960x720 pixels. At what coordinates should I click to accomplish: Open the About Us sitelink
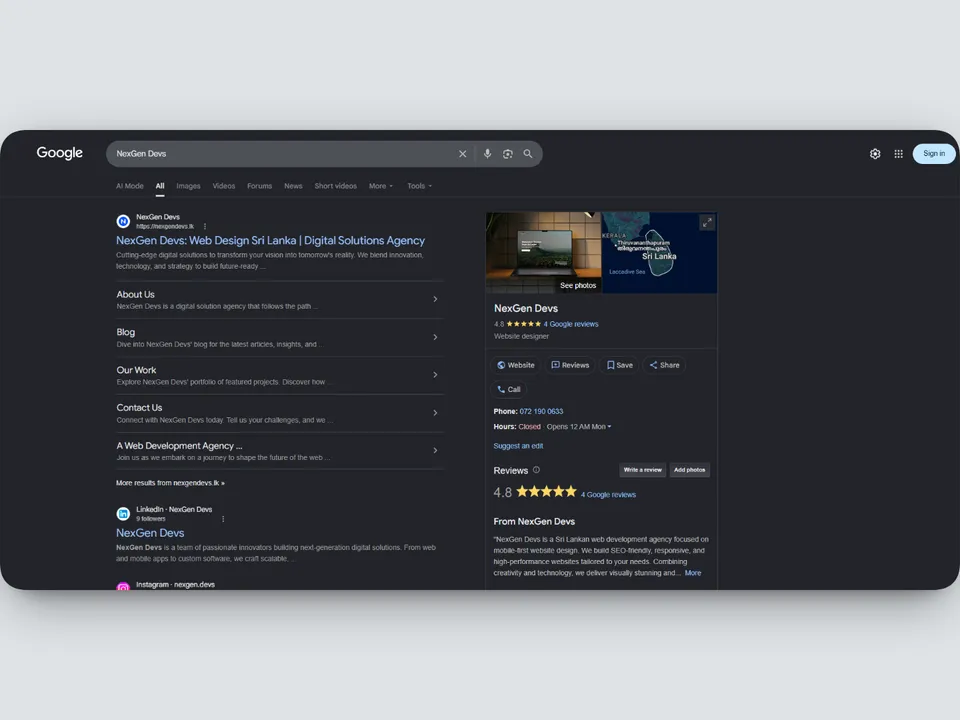135,294
